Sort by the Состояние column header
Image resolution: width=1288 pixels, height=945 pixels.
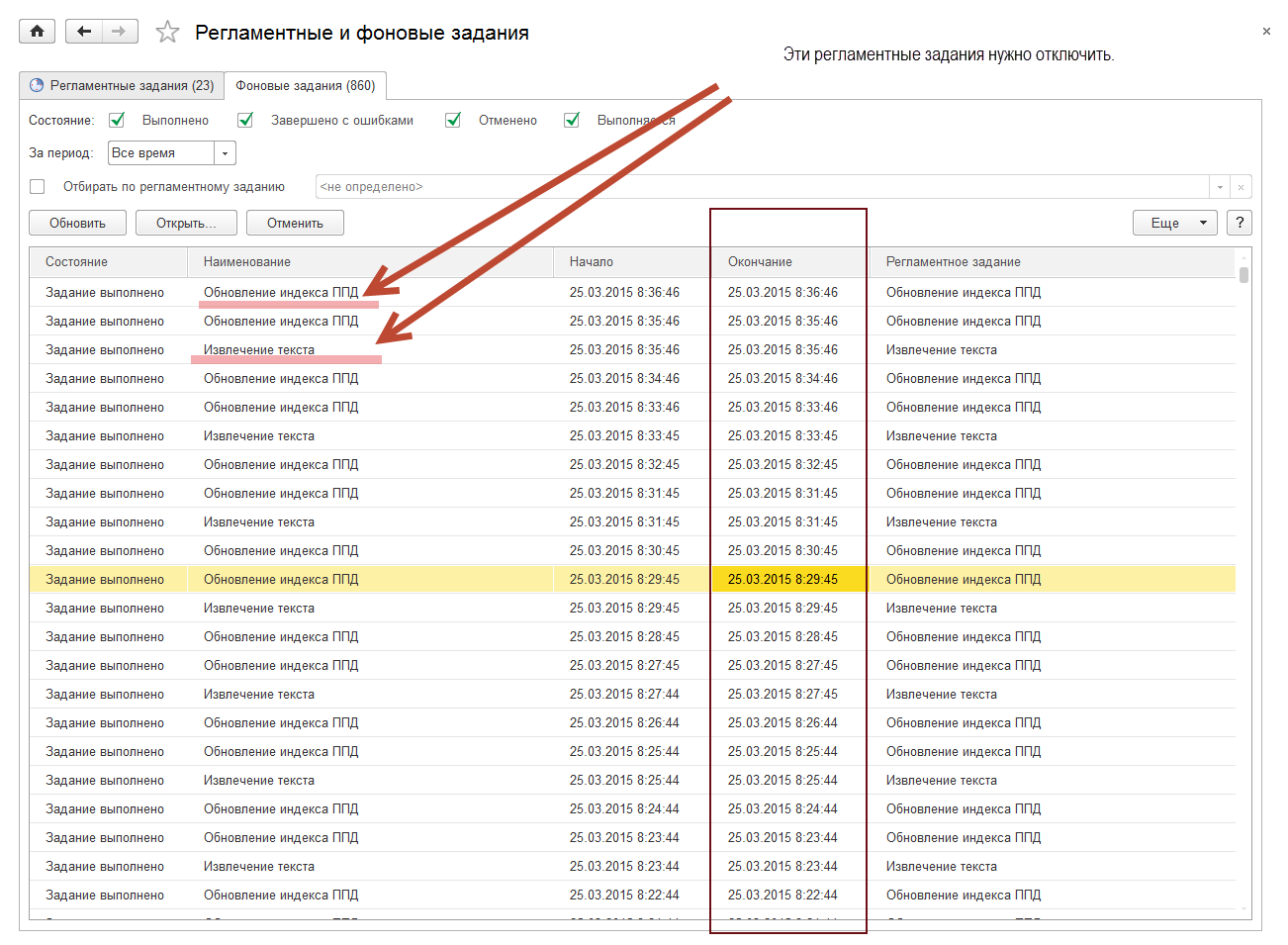pos(109,262)
